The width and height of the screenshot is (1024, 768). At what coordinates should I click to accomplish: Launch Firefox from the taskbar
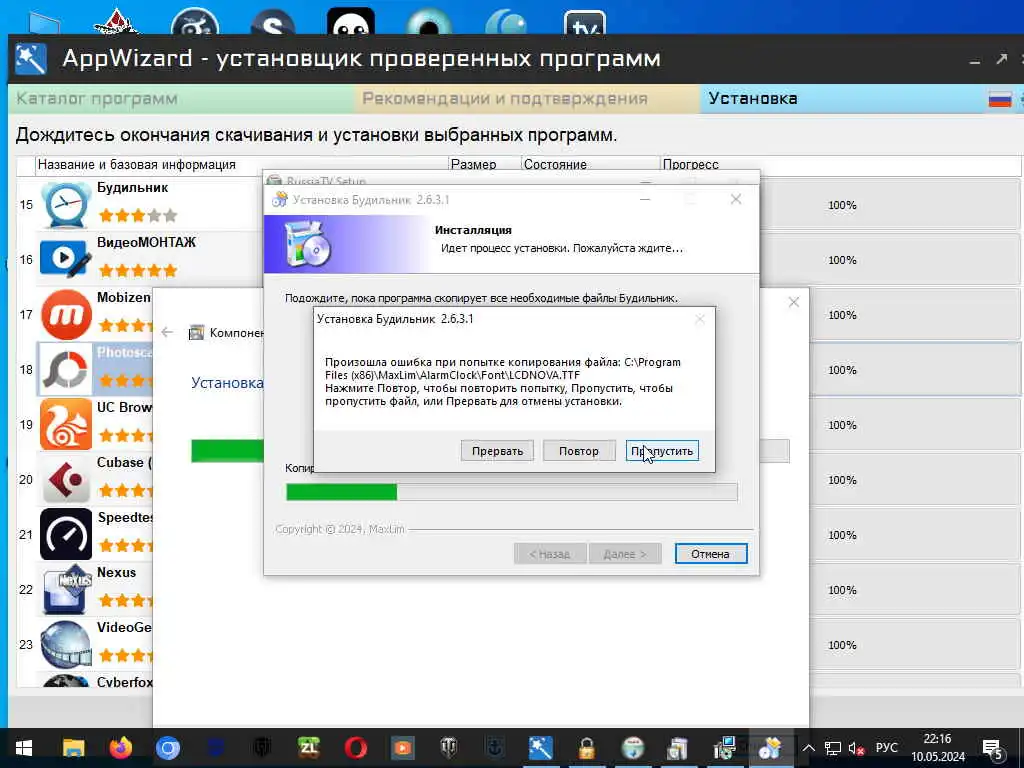tap(121, 748)
